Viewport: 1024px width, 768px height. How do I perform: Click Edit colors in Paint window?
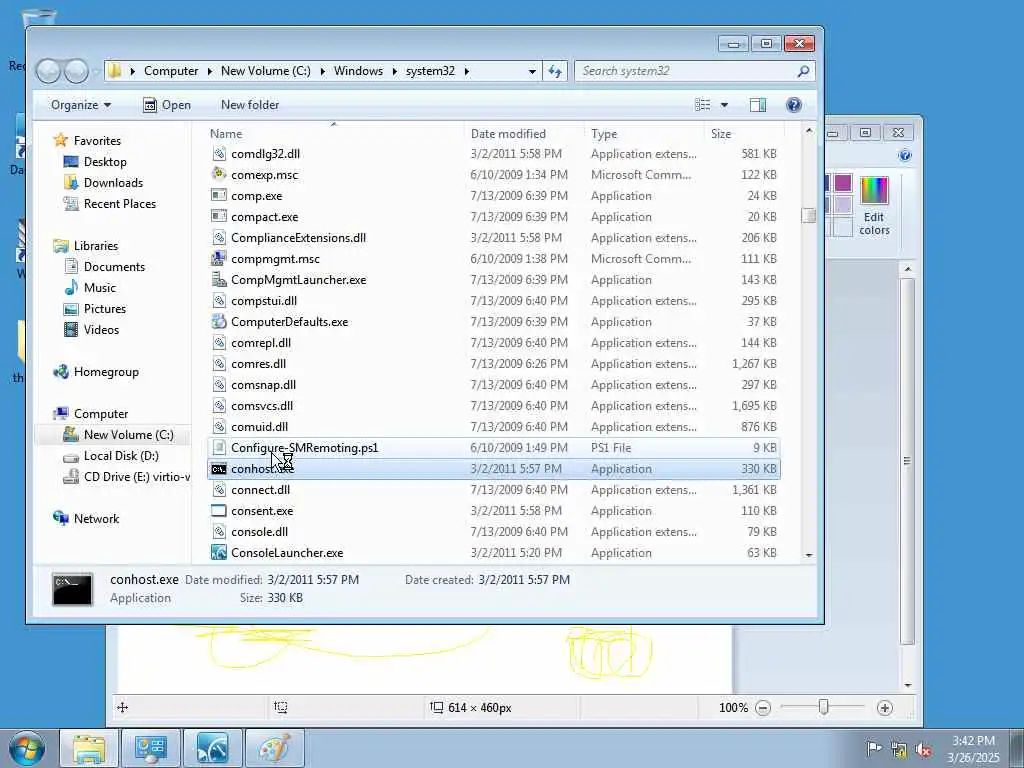coord(874,206)
